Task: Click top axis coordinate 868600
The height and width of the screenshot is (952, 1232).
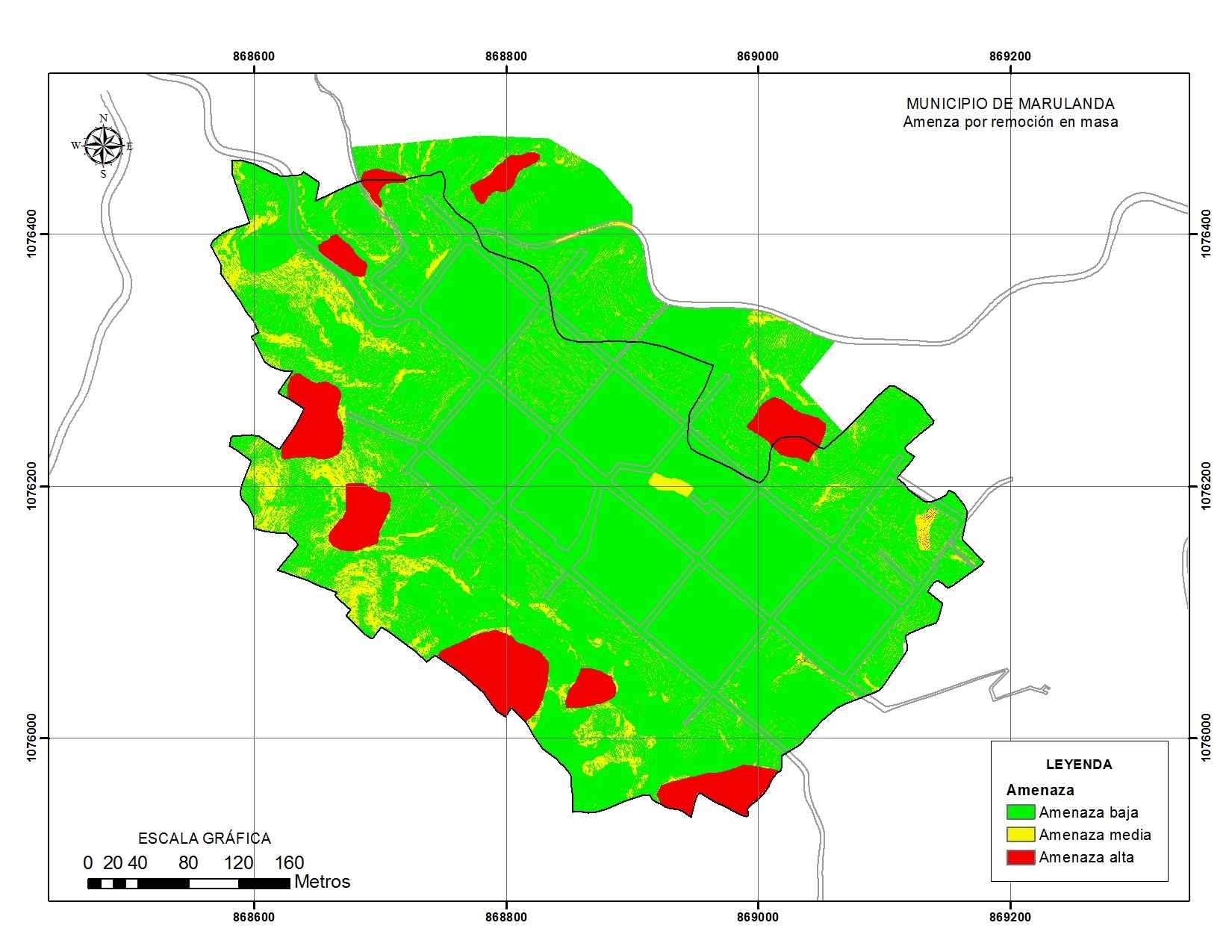Action: [x=254, y=57]
